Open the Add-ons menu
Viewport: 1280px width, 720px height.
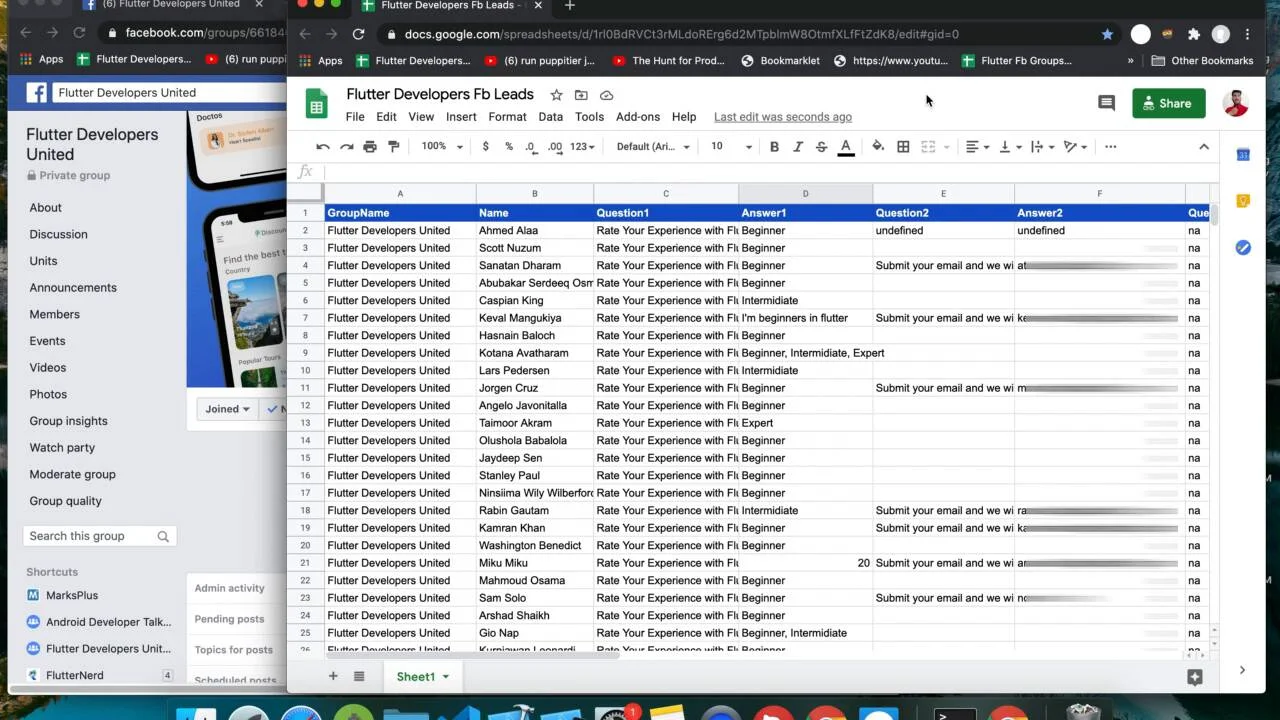coord(638,117)
